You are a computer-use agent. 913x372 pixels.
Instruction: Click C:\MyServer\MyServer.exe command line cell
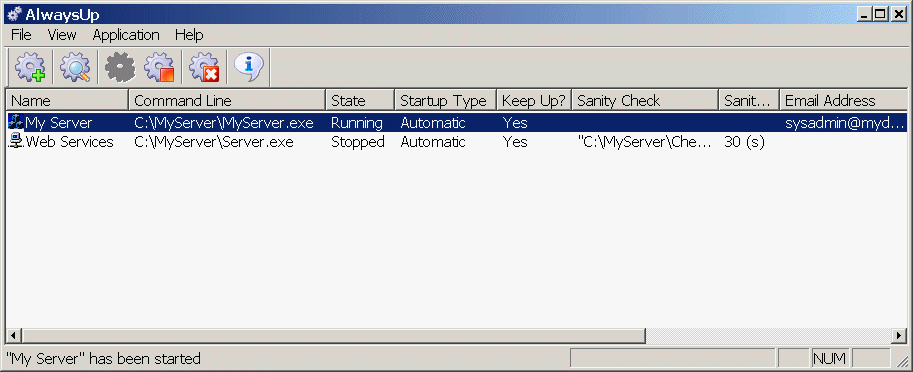pos(224,123)
